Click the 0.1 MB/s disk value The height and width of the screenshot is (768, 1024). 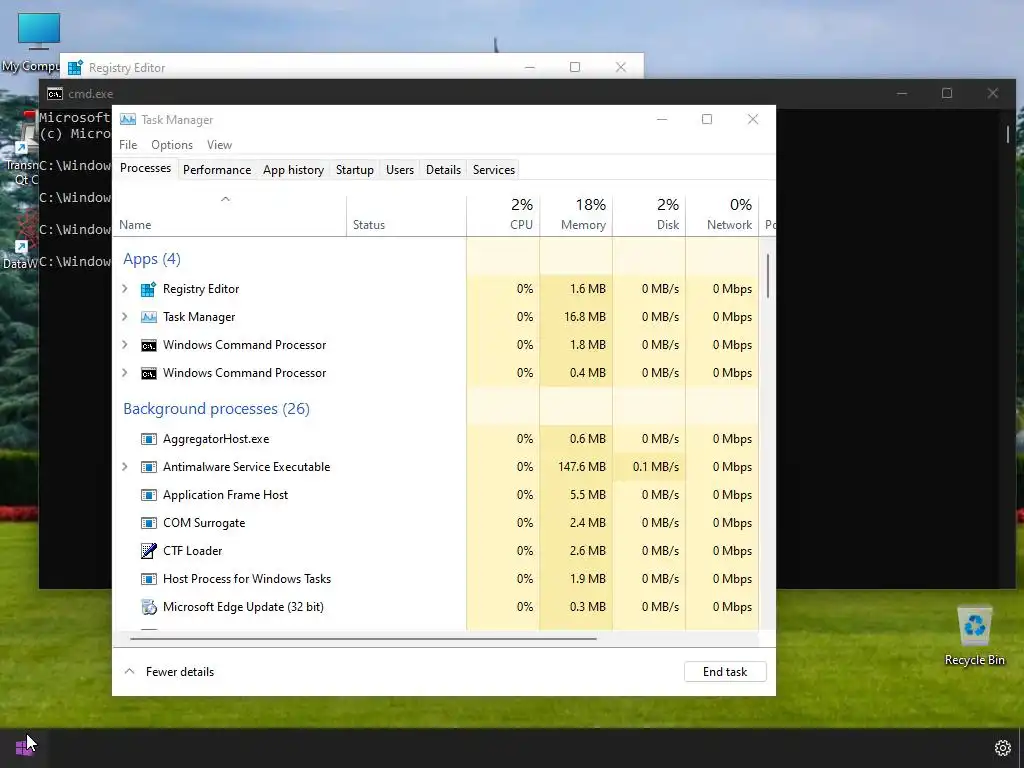(x=656, y=467)
